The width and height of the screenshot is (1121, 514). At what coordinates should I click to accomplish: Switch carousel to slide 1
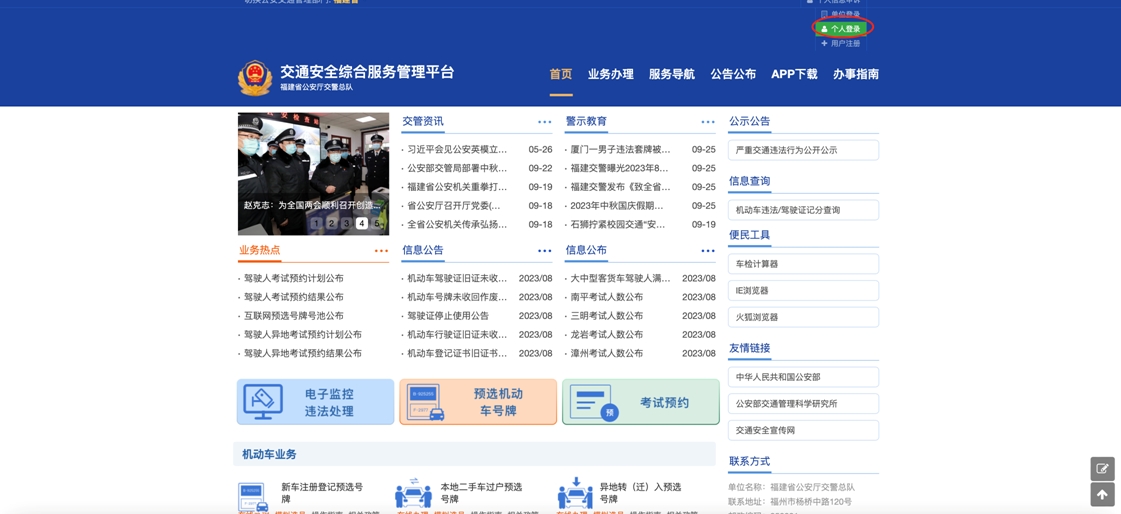(x=317, y=223)
